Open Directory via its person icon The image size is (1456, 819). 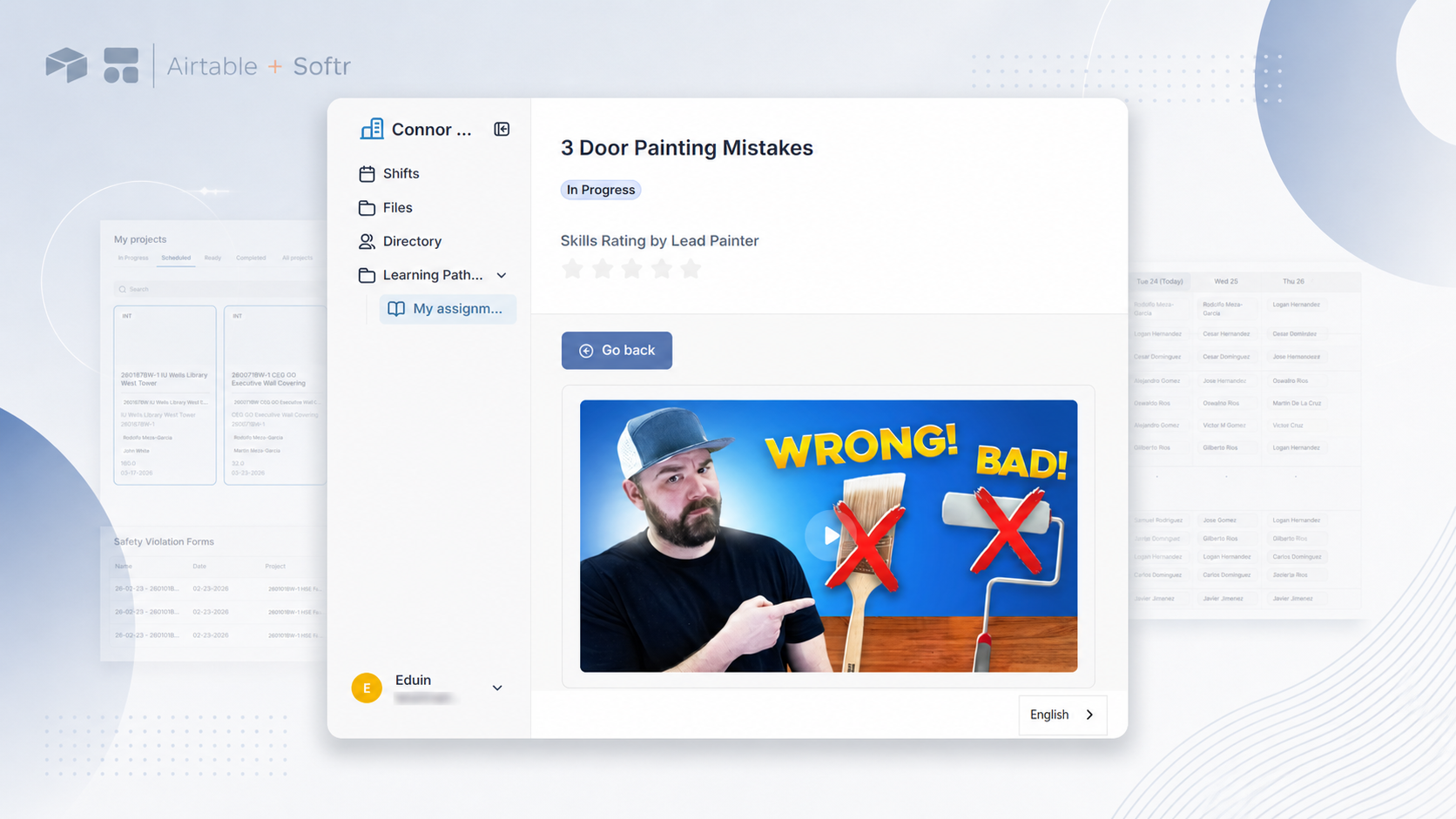pyautogui.click(x=367, y=241)
